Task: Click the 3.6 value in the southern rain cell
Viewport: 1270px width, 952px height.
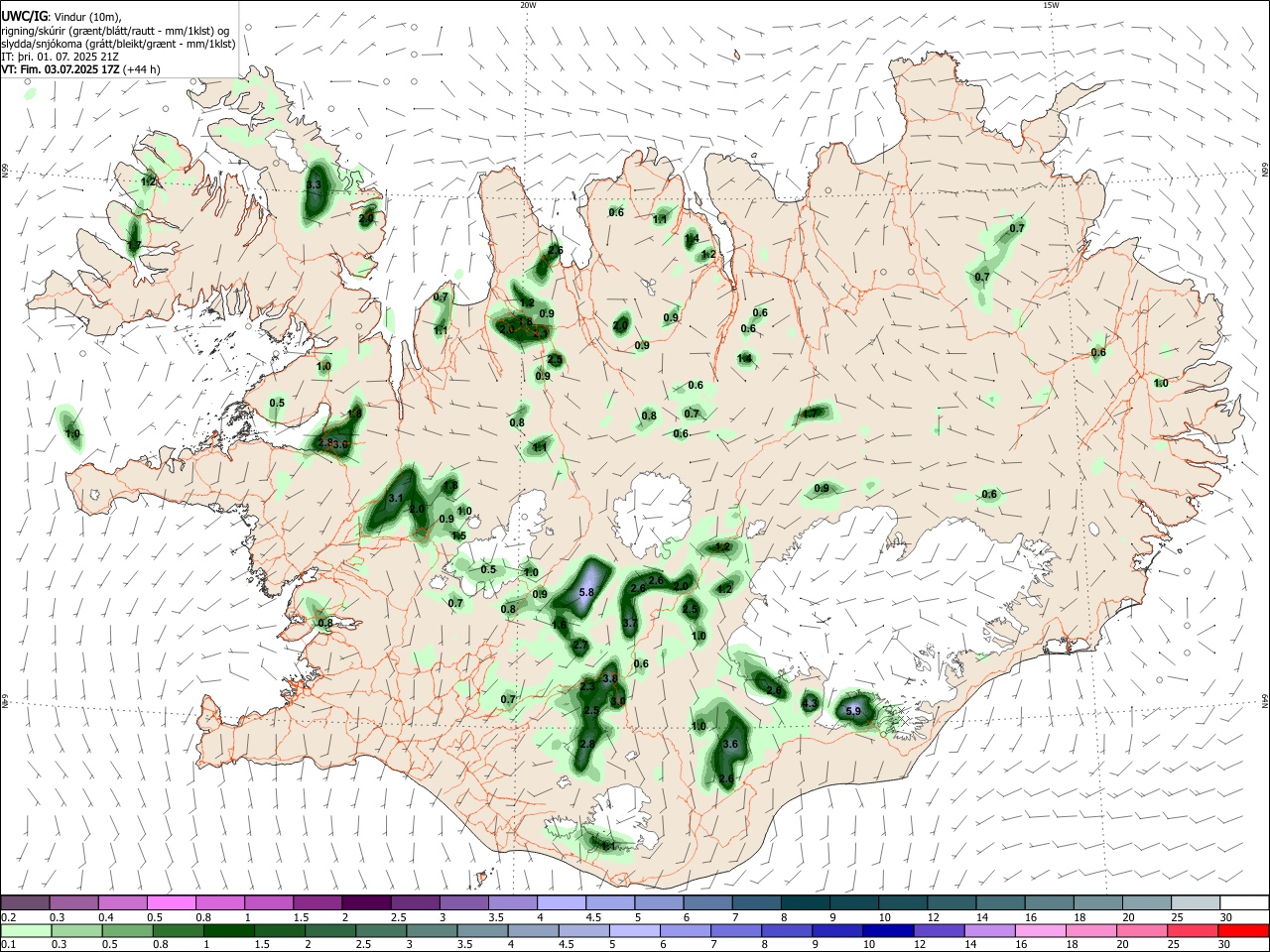Action: click(731, 744)
